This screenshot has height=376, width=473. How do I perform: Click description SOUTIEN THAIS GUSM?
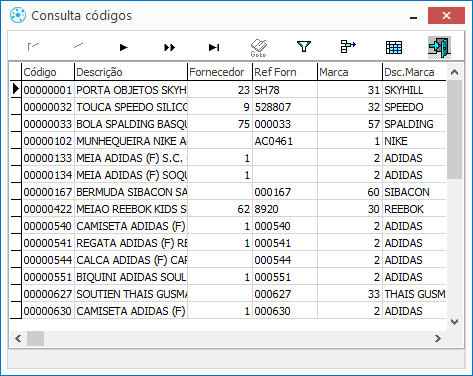tap(131, 294)
